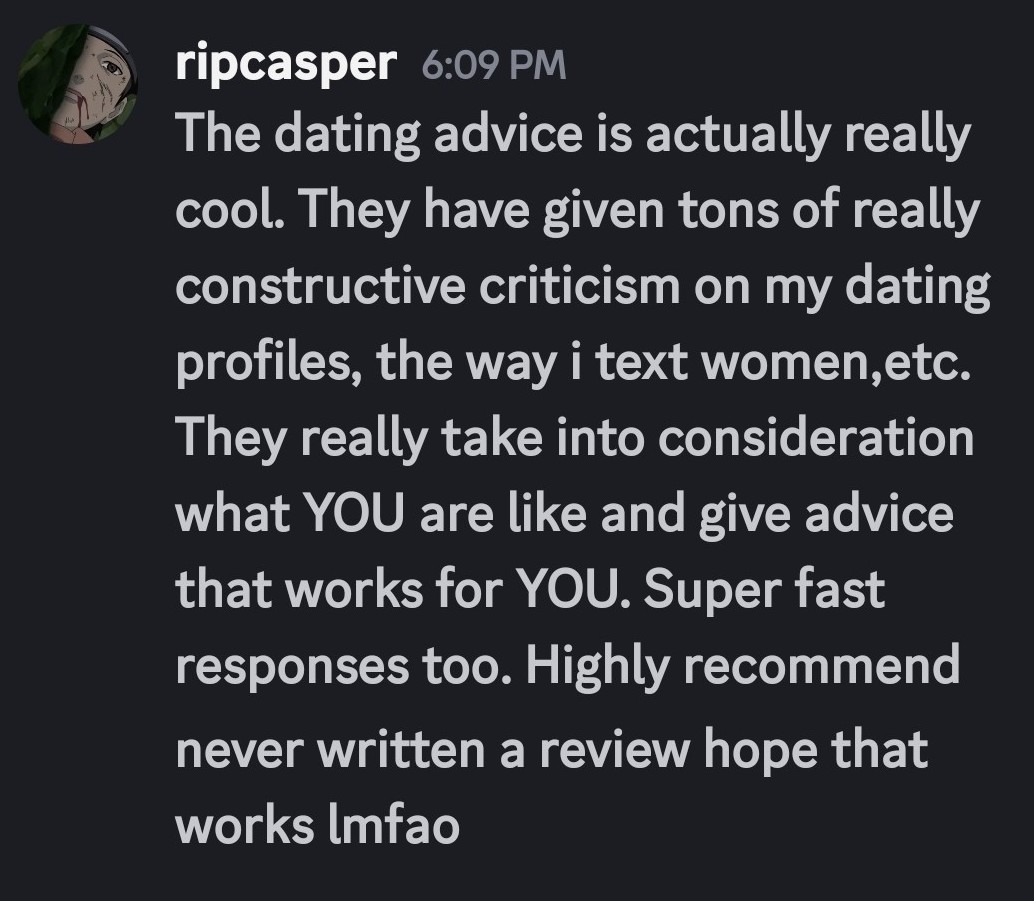
Task: Click the word 'lmfao' in the message
Action: (x=393, y=824)
